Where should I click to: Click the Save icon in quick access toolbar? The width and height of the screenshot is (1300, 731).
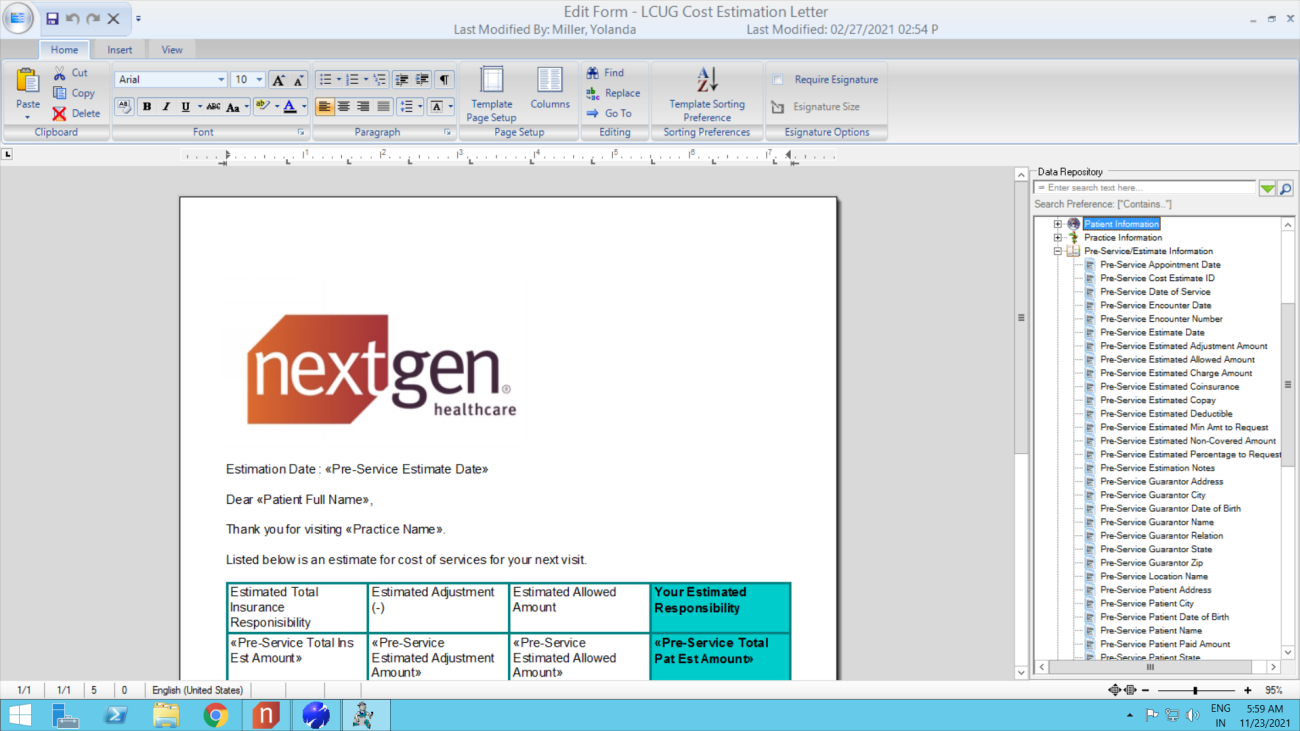[52, 18]
